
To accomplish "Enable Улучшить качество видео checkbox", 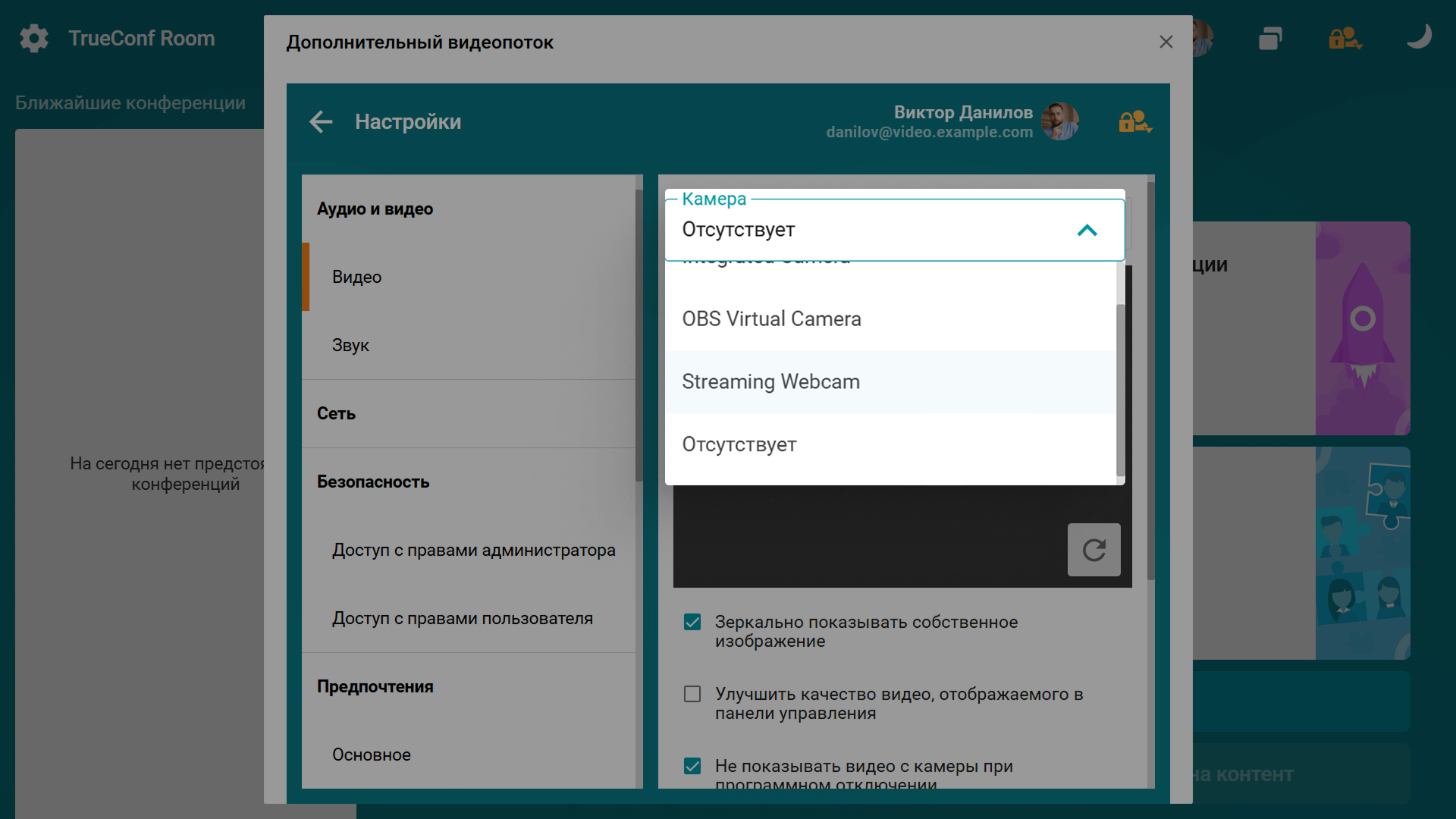I will [692, 694].
